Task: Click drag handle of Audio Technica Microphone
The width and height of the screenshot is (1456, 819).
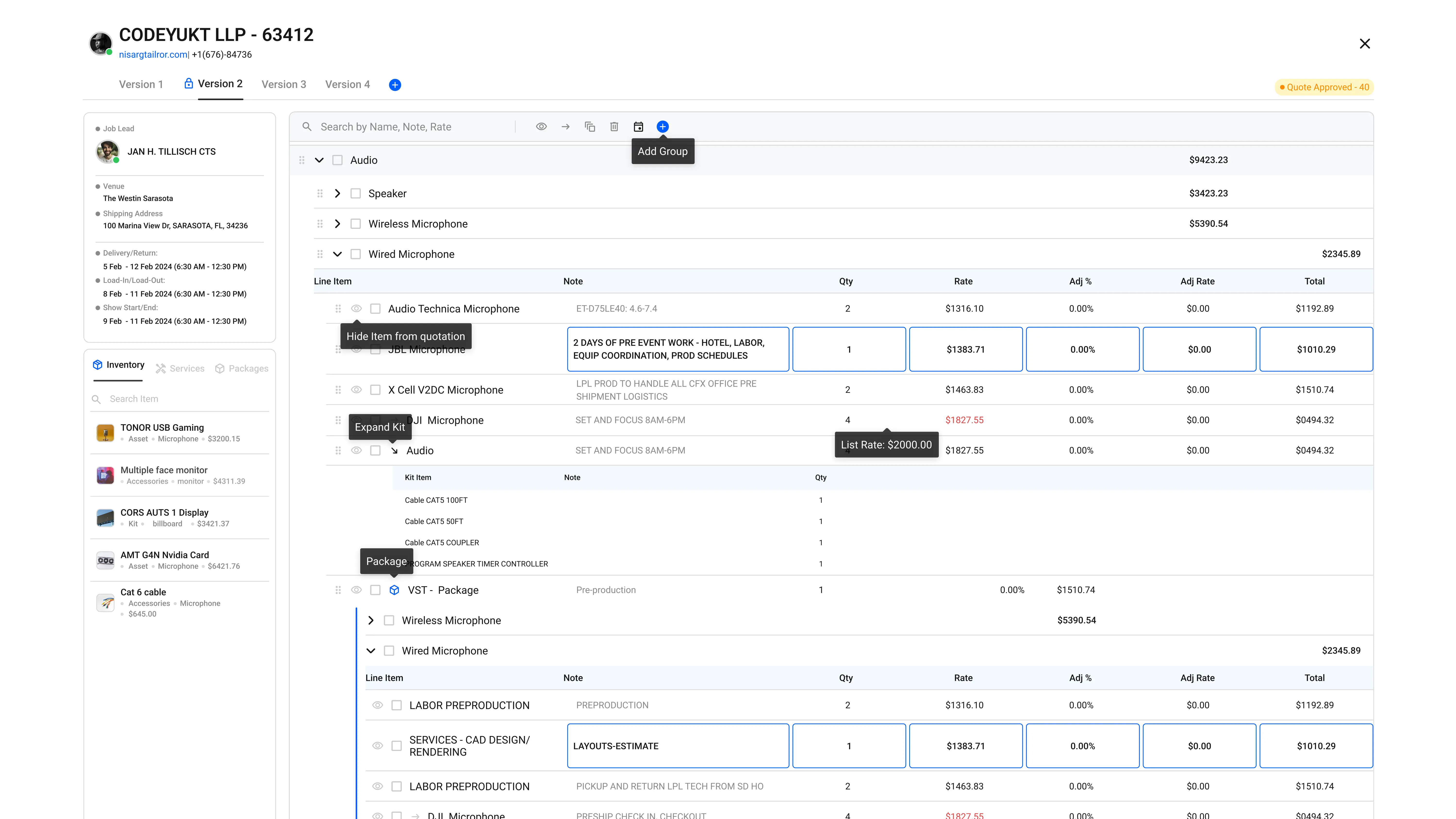Action: (x=338, y=309)
